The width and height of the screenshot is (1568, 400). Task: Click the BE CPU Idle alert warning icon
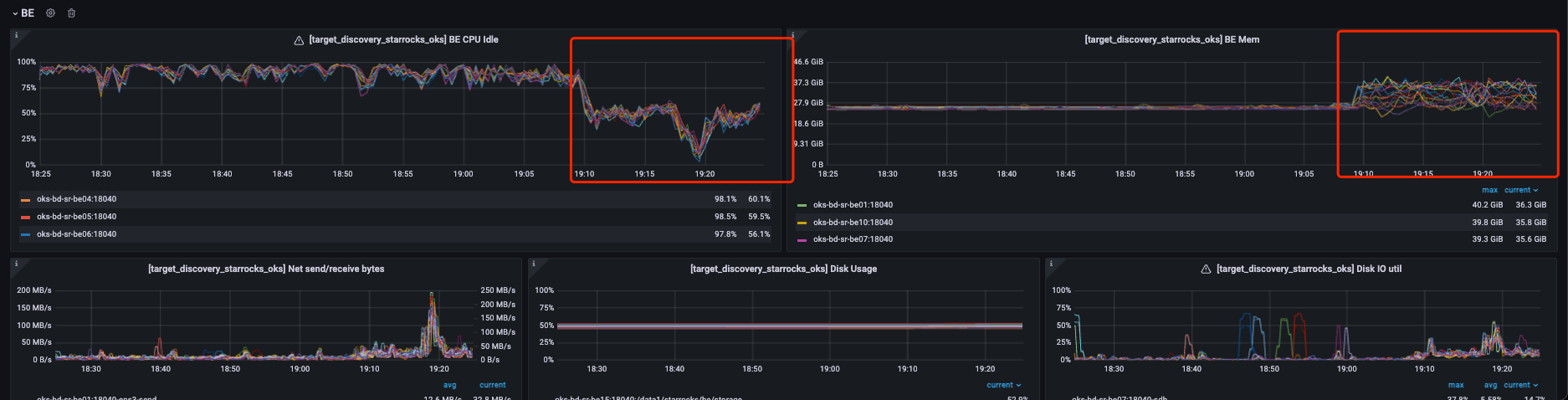299,40
